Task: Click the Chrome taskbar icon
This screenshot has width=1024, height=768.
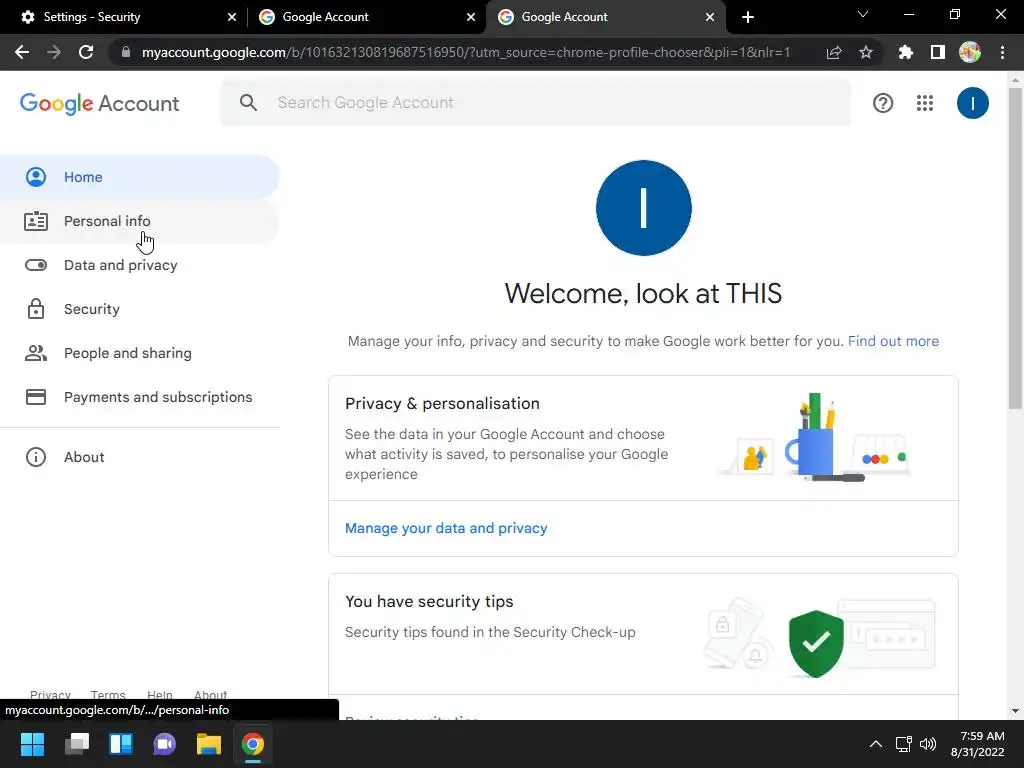Action: tap(253, 744)
